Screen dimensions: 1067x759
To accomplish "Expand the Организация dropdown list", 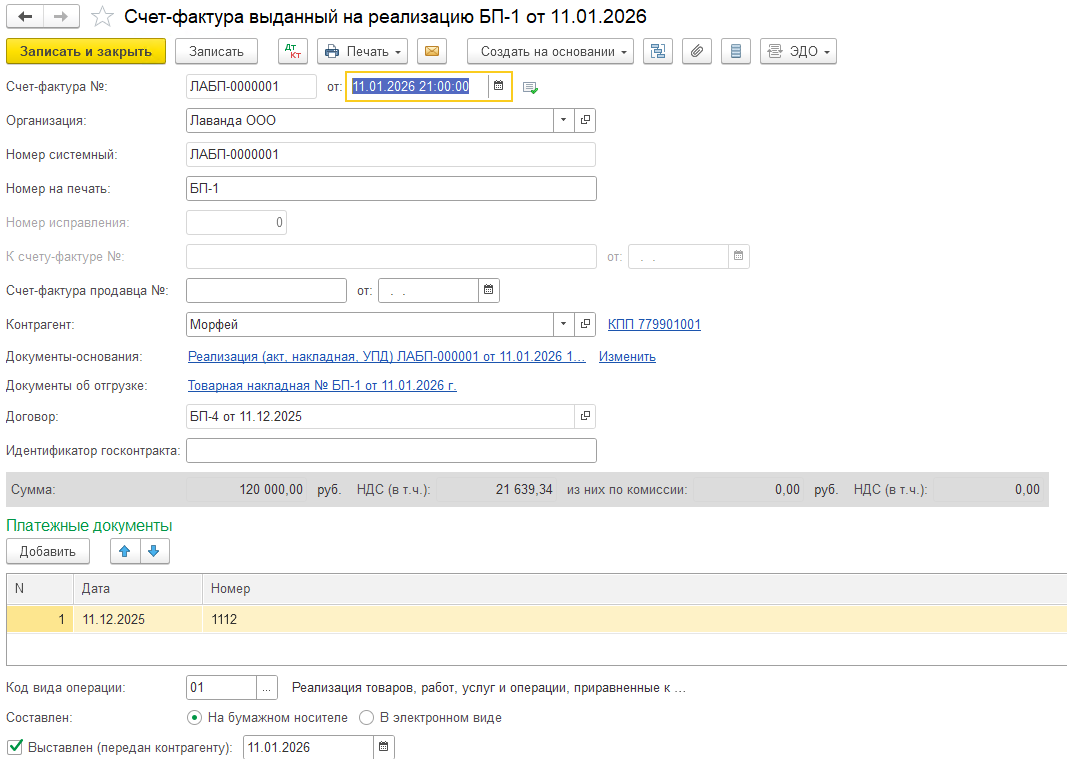I will 563,121.
